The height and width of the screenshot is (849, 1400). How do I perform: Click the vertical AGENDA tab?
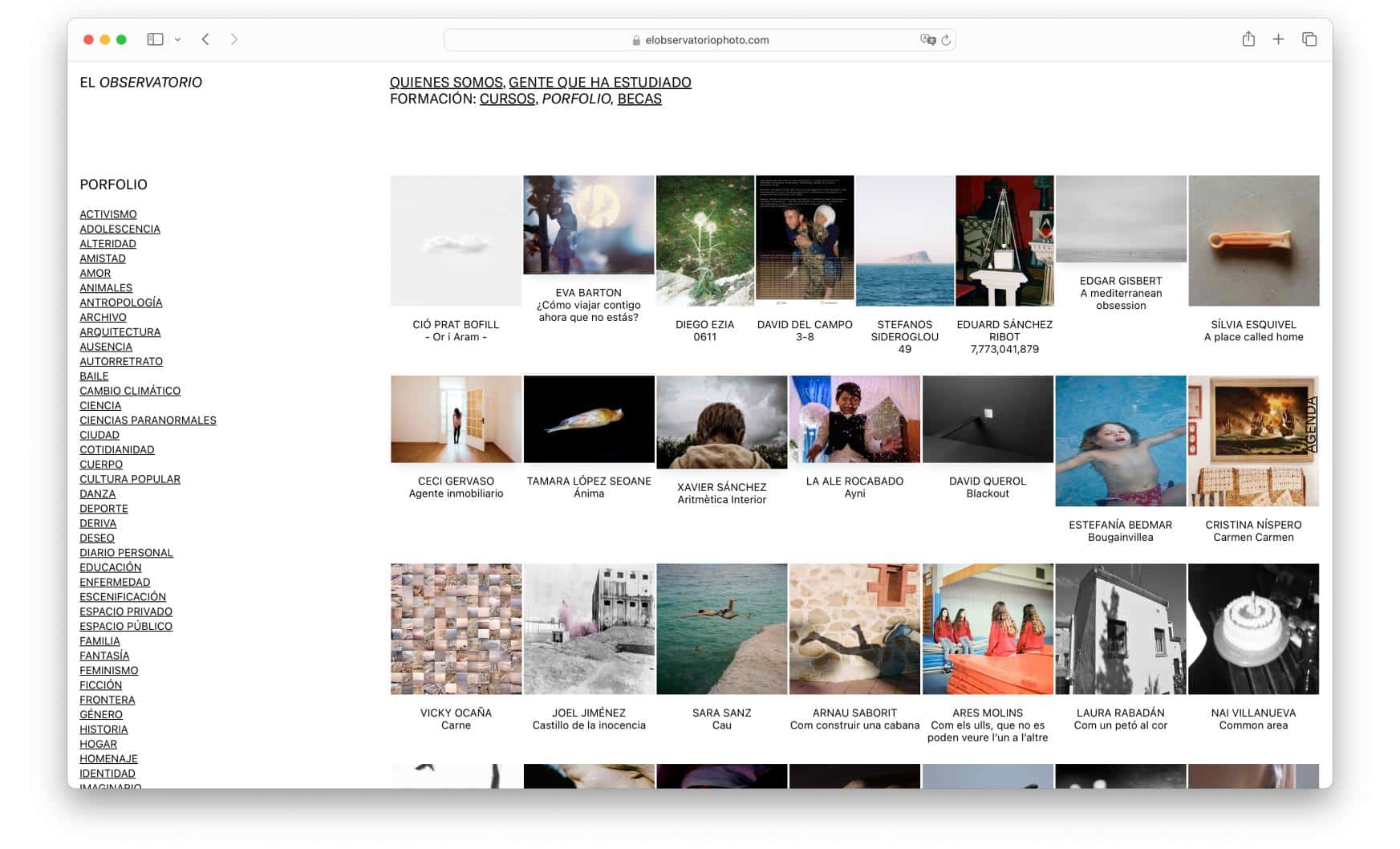pyautogui.click(x=1312, y=424)
